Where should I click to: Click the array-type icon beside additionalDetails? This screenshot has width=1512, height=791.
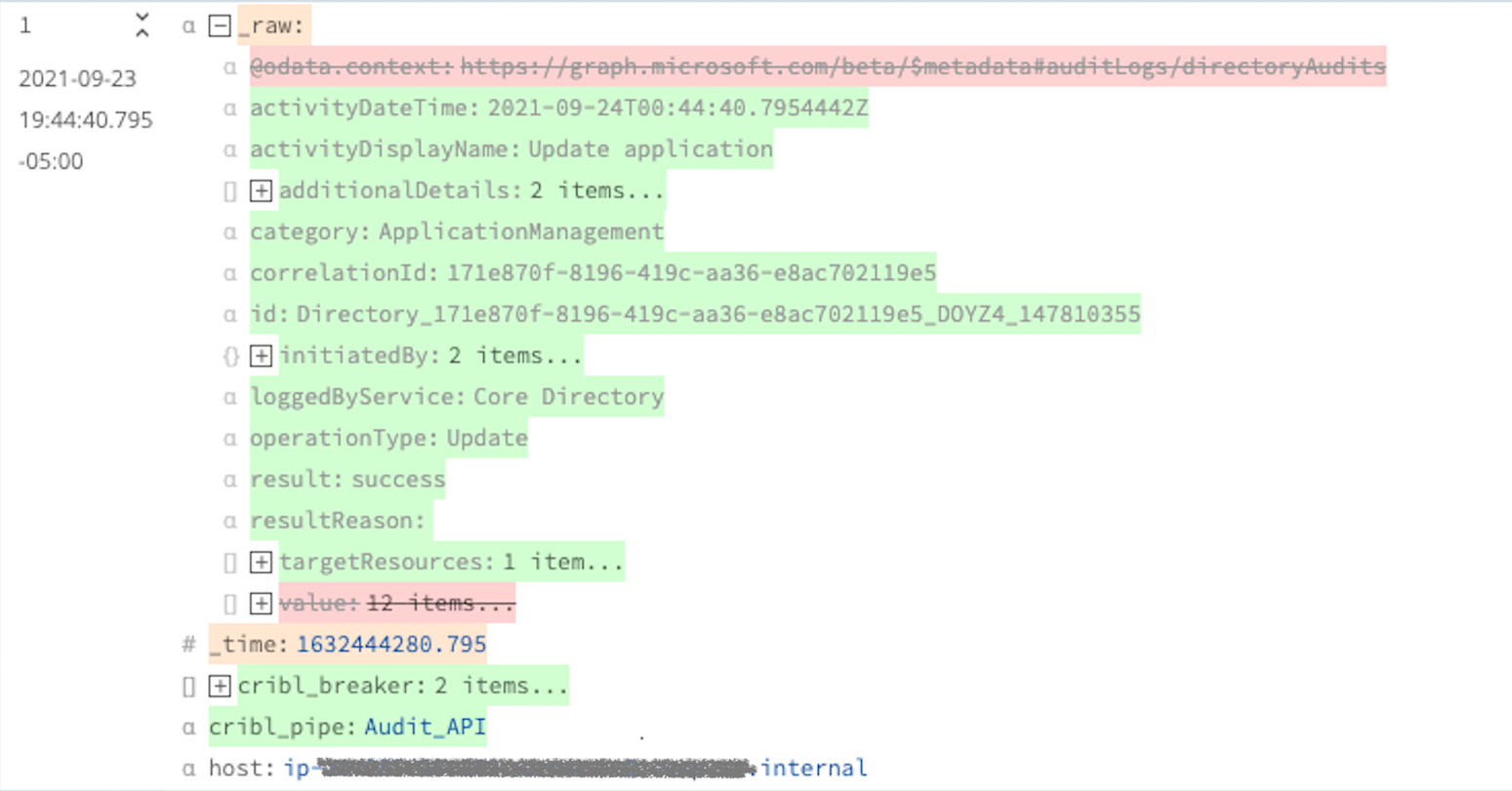[x=230, y=190]
